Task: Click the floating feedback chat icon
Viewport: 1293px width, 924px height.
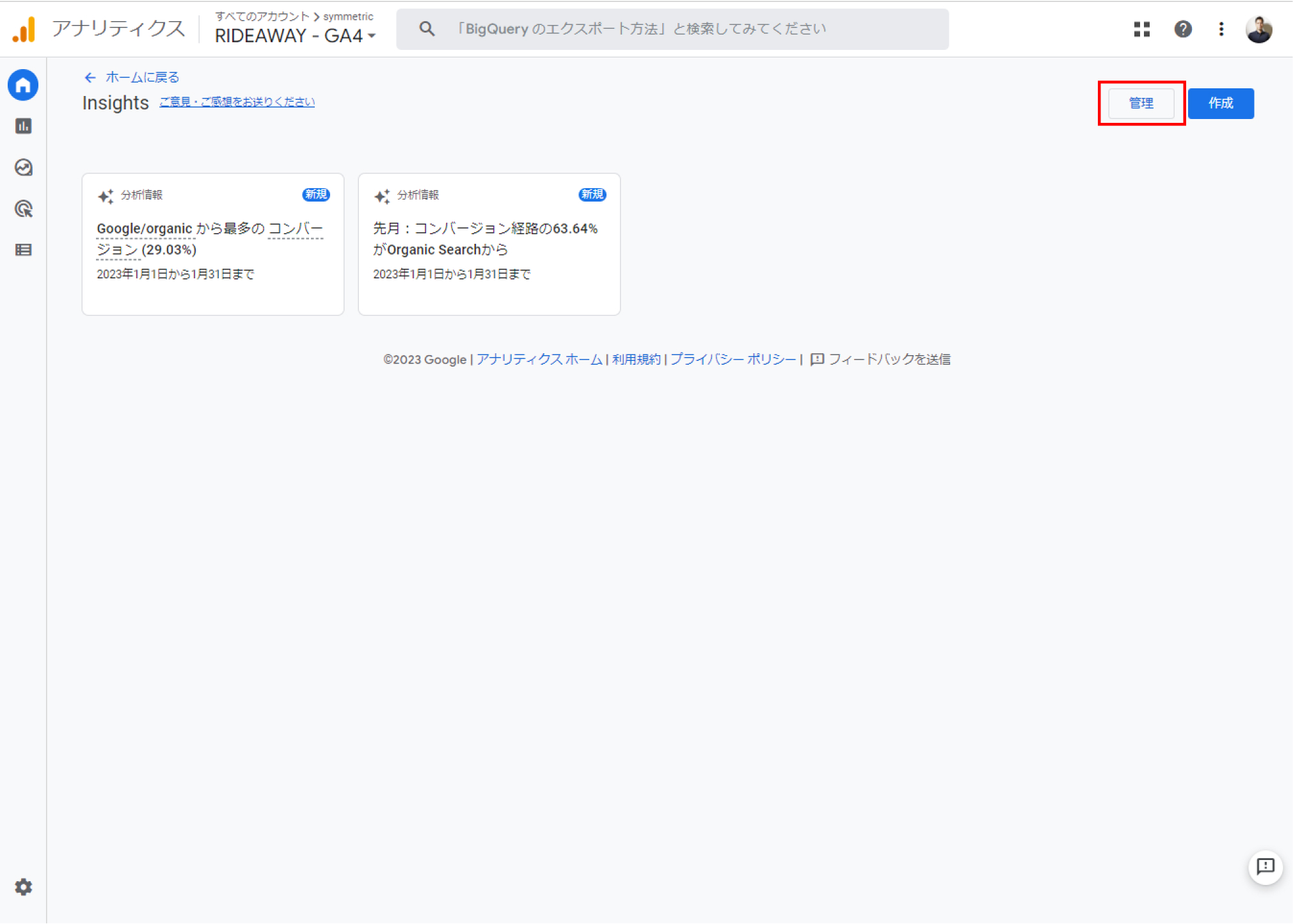Action: pyautogui.click(x=1265, y=866)
